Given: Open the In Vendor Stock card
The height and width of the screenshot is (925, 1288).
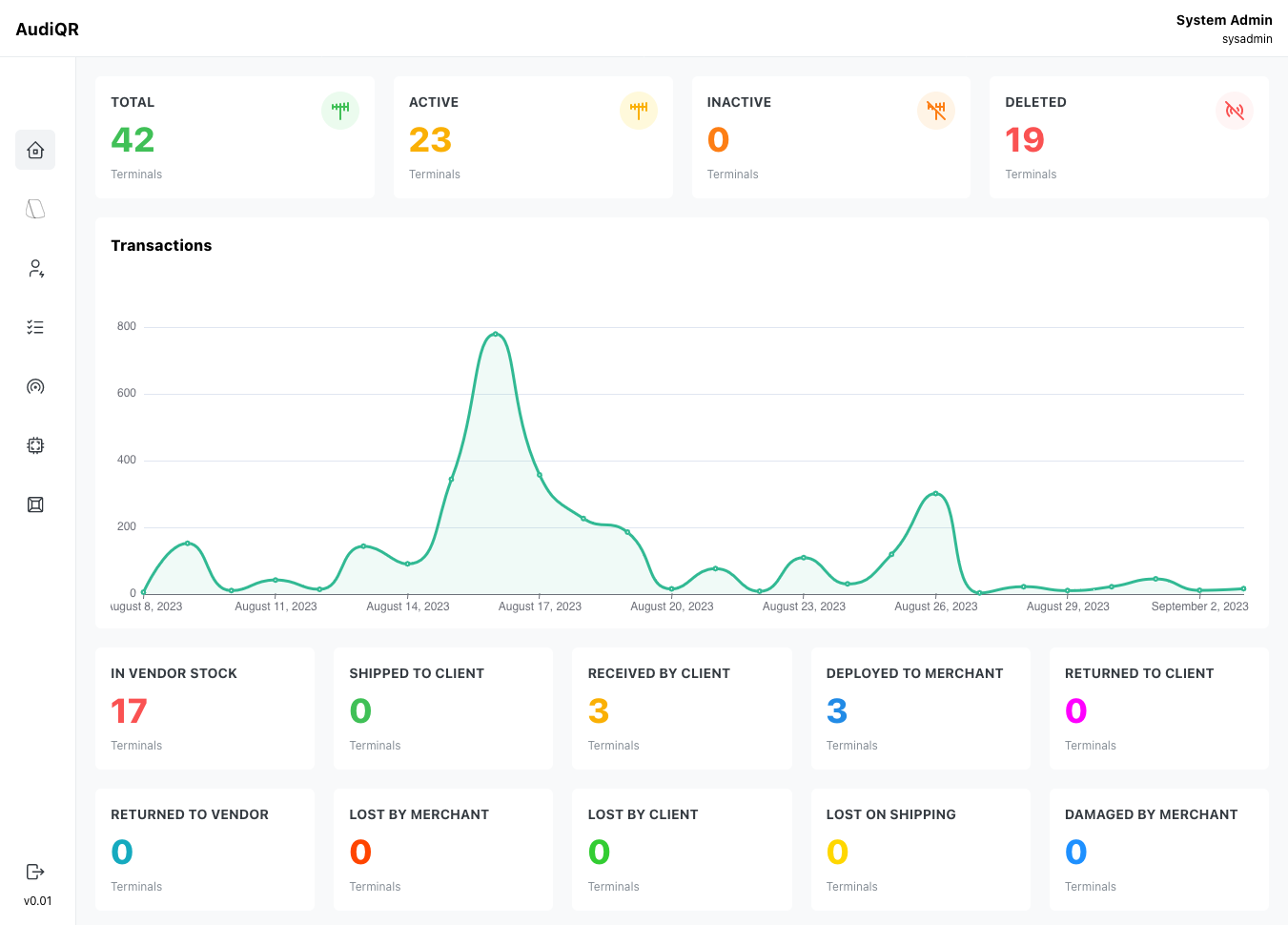Looking at the screenshot, I should coord(205,709).
